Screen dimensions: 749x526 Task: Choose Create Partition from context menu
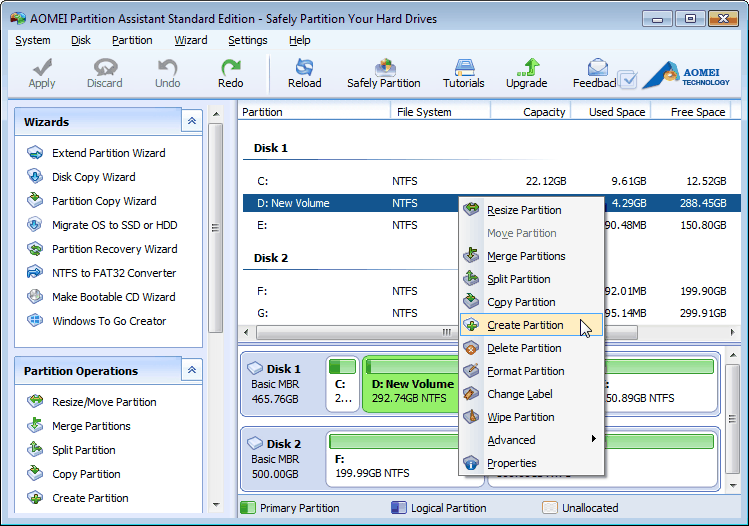[x=531, y=325]
